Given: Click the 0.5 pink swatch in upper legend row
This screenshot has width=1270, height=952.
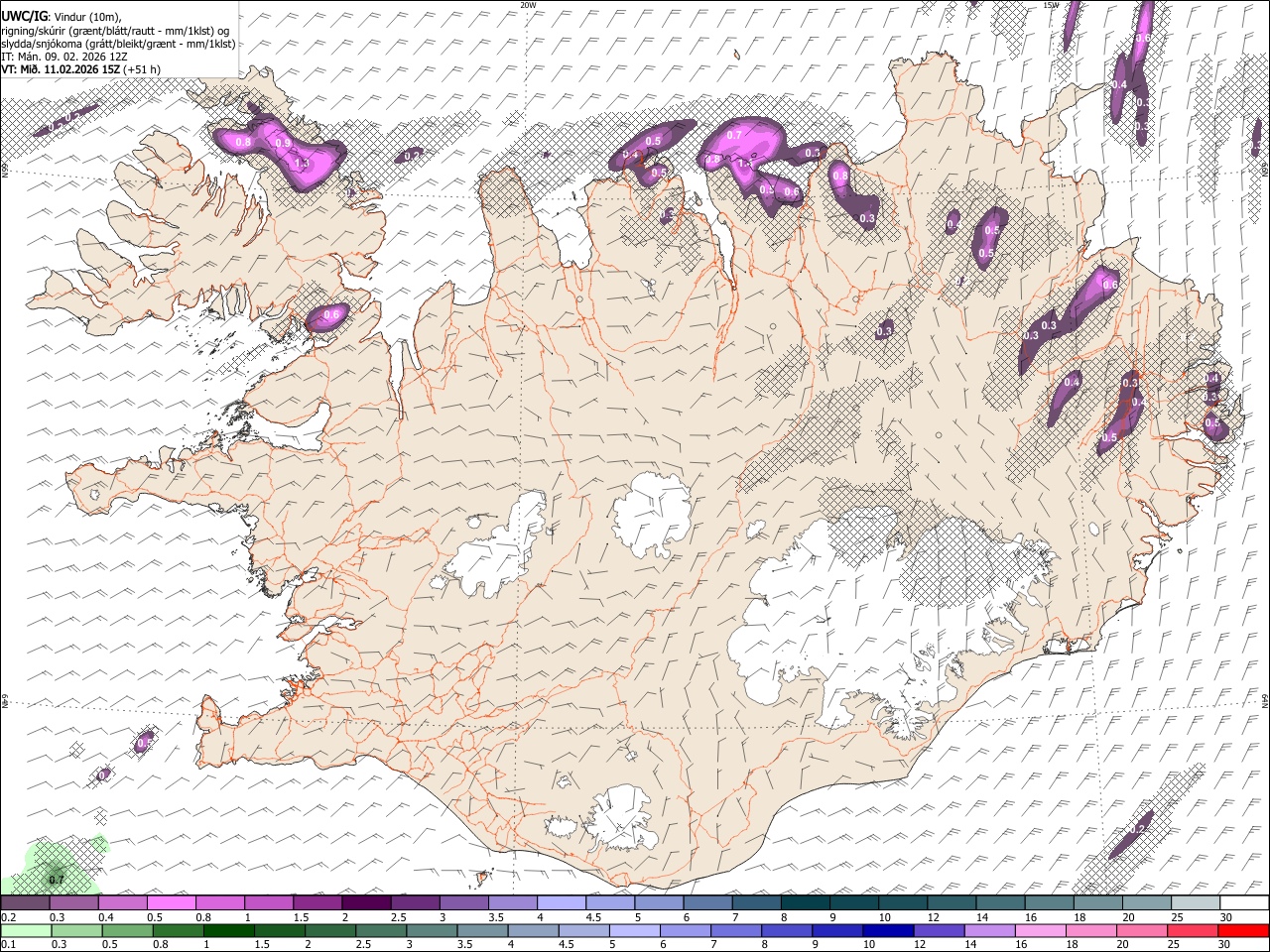Looking at the screenshot, I should (171, 902).
